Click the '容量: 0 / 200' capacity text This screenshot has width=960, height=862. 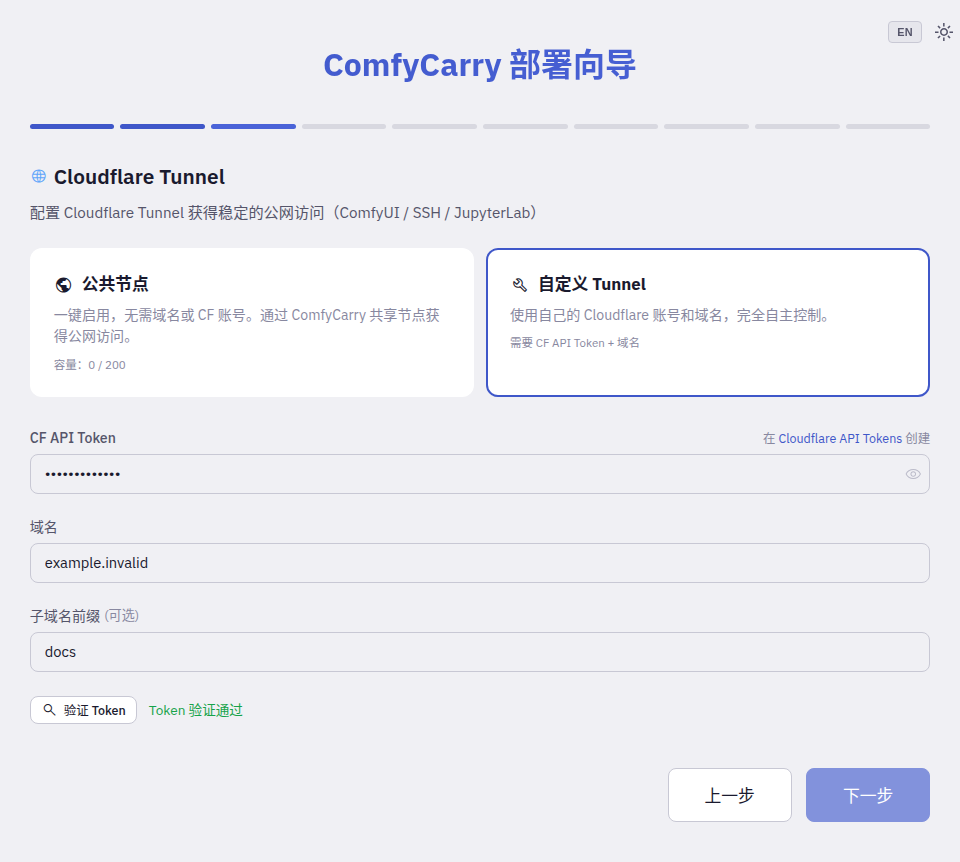click(89, 365)
